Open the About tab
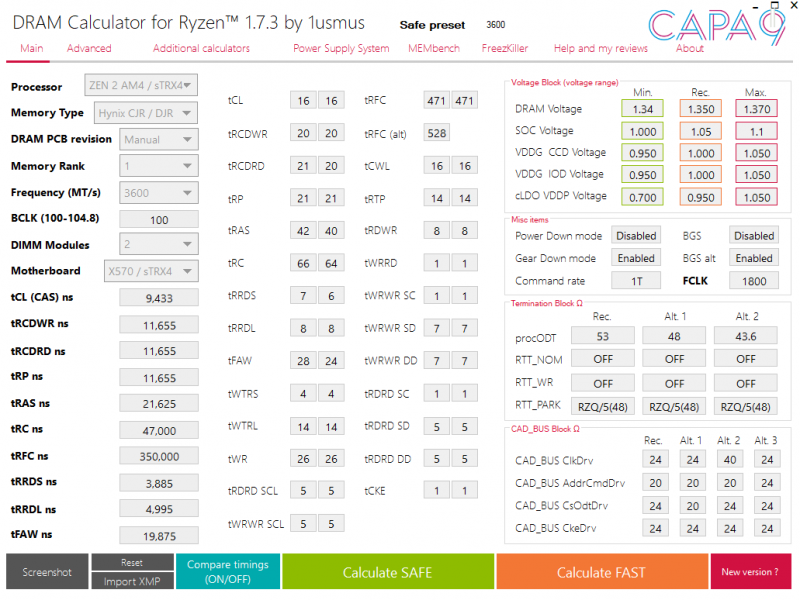 coord(689,48)
